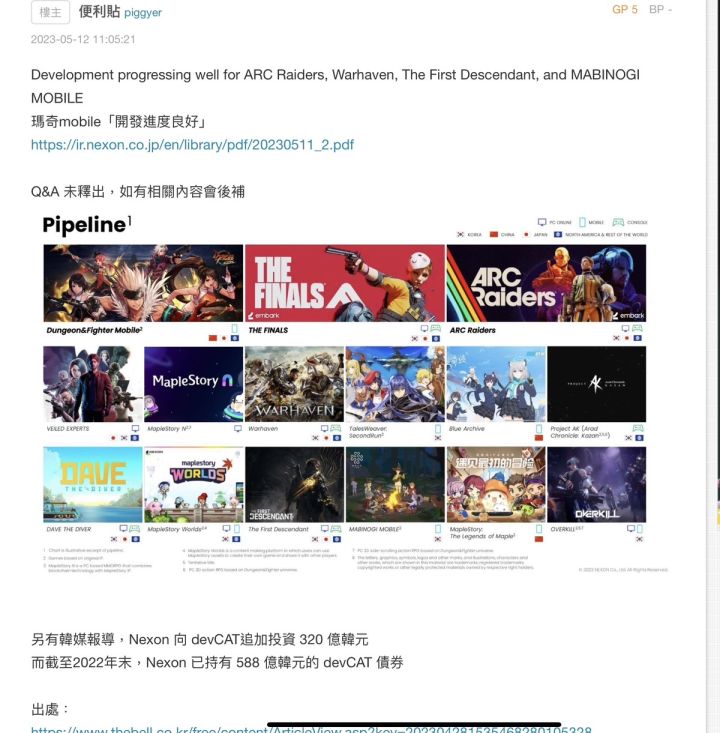720x733 pixels.
Task: Click the console icon beside THE FINALS caption
Action: (435, 329)
